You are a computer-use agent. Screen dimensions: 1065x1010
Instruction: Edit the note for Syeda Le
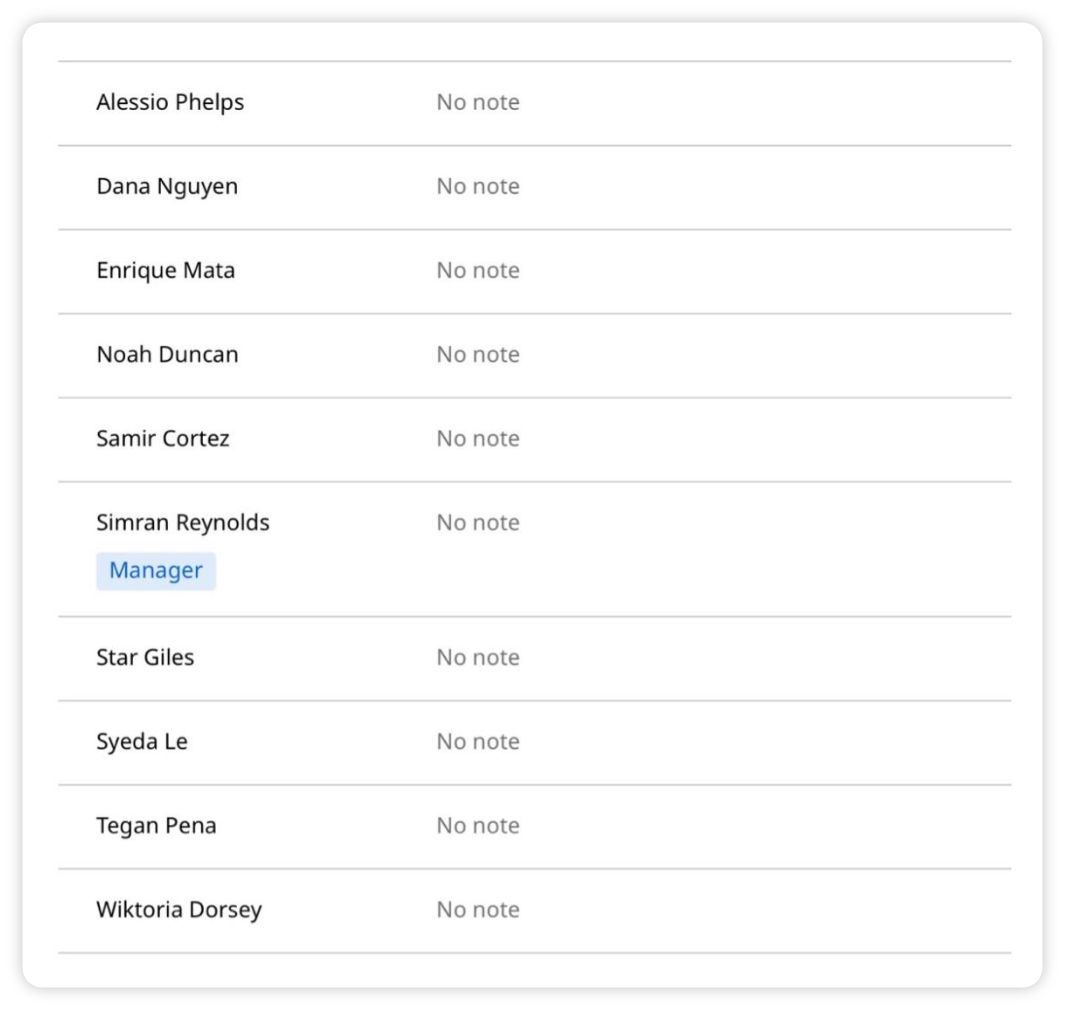click(x=478, y=742)
